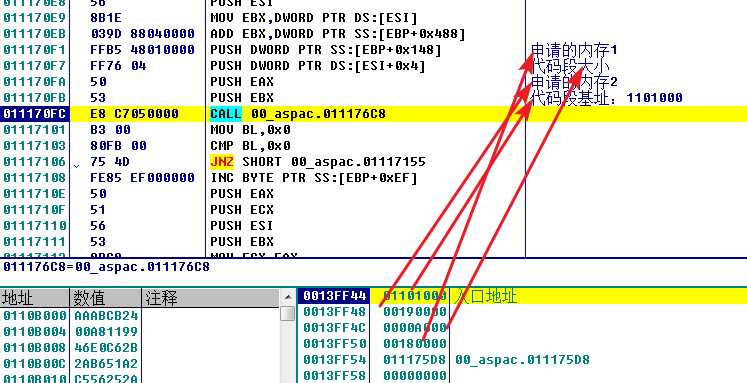This screenshot has width=747, height=383.
Task: Click address 011170E9 in disassembly
Action: tap(34, 18)
